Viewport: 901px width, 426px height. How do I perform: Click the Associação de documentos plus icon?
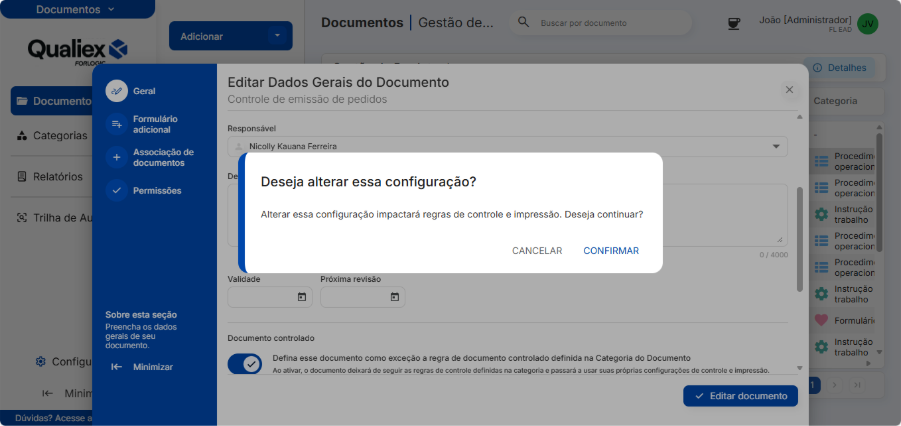point(117,157)
